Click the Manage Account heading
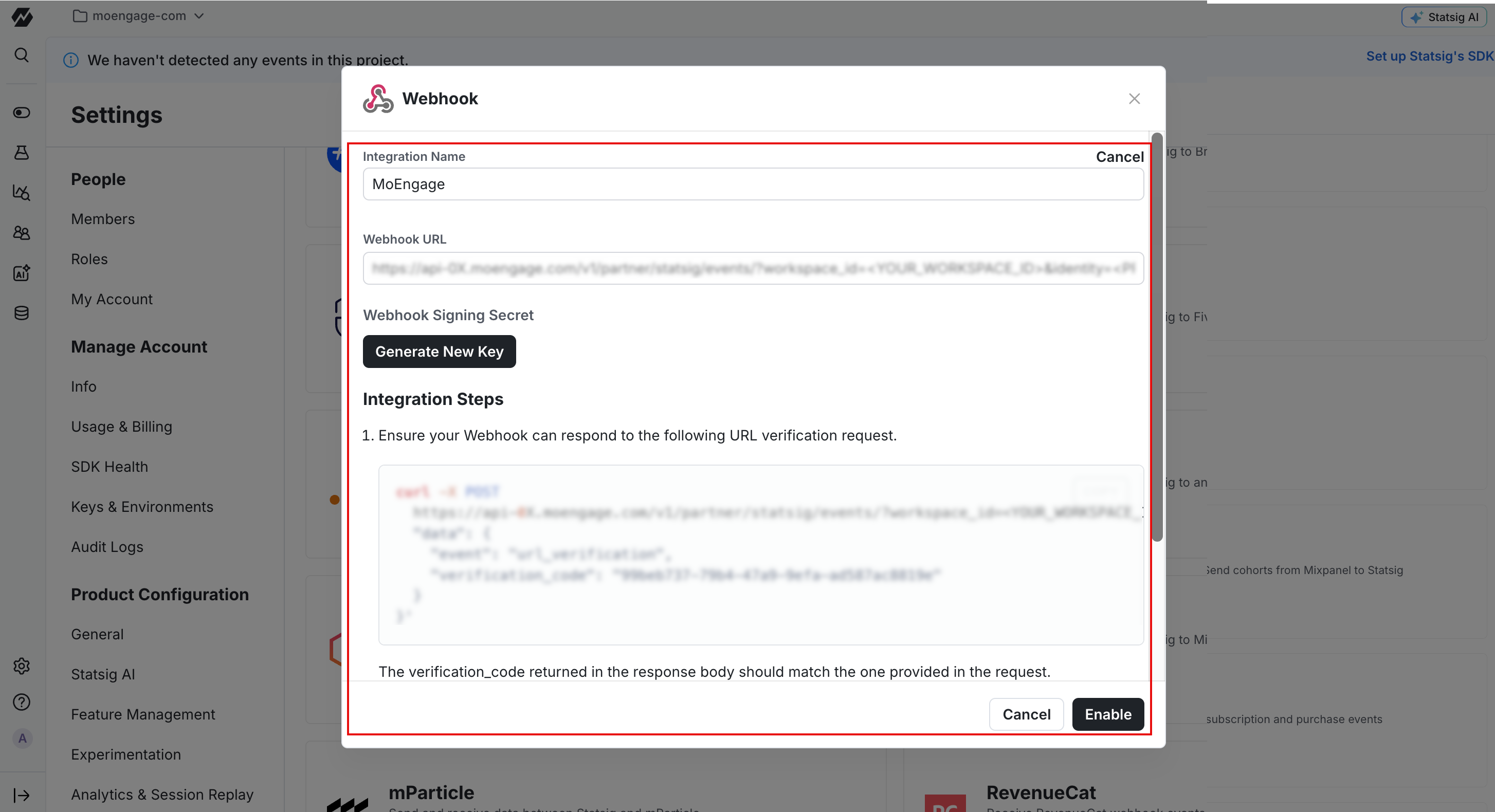This screenshot has height=812, width=1495. (139, 347)
